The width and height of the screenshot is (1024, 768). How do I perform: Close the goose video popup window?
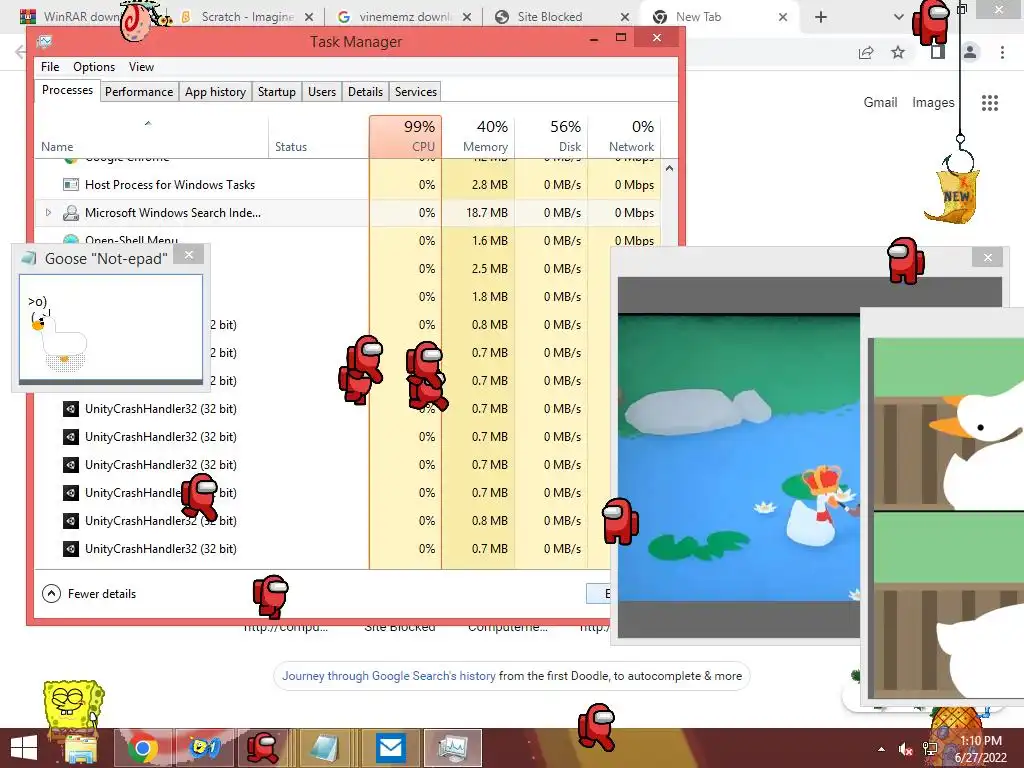click(987, 257)
